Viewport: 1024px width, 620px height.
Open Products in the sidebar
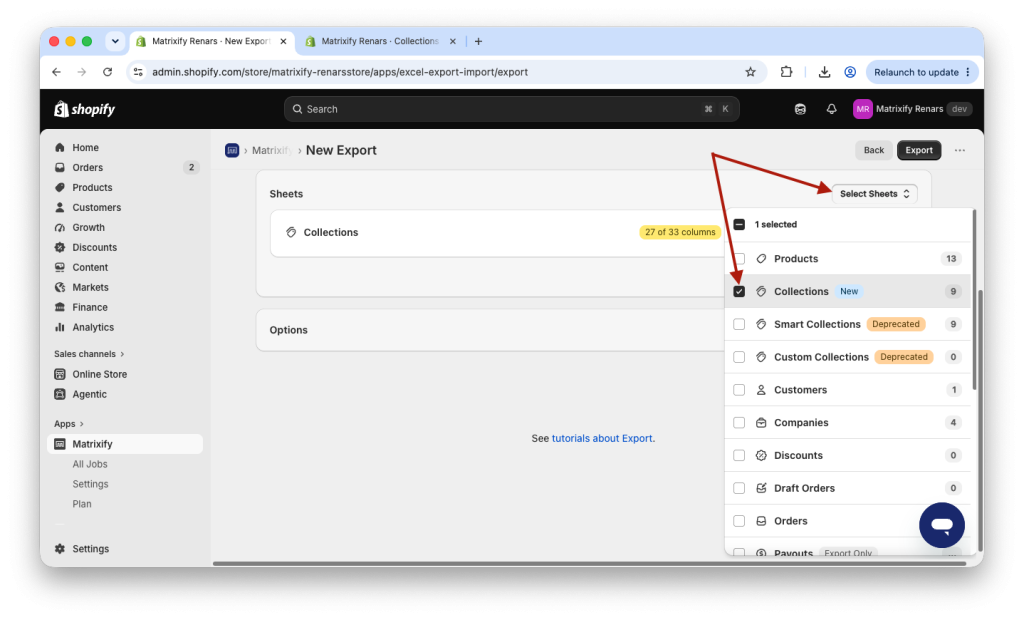click(92, 188)
